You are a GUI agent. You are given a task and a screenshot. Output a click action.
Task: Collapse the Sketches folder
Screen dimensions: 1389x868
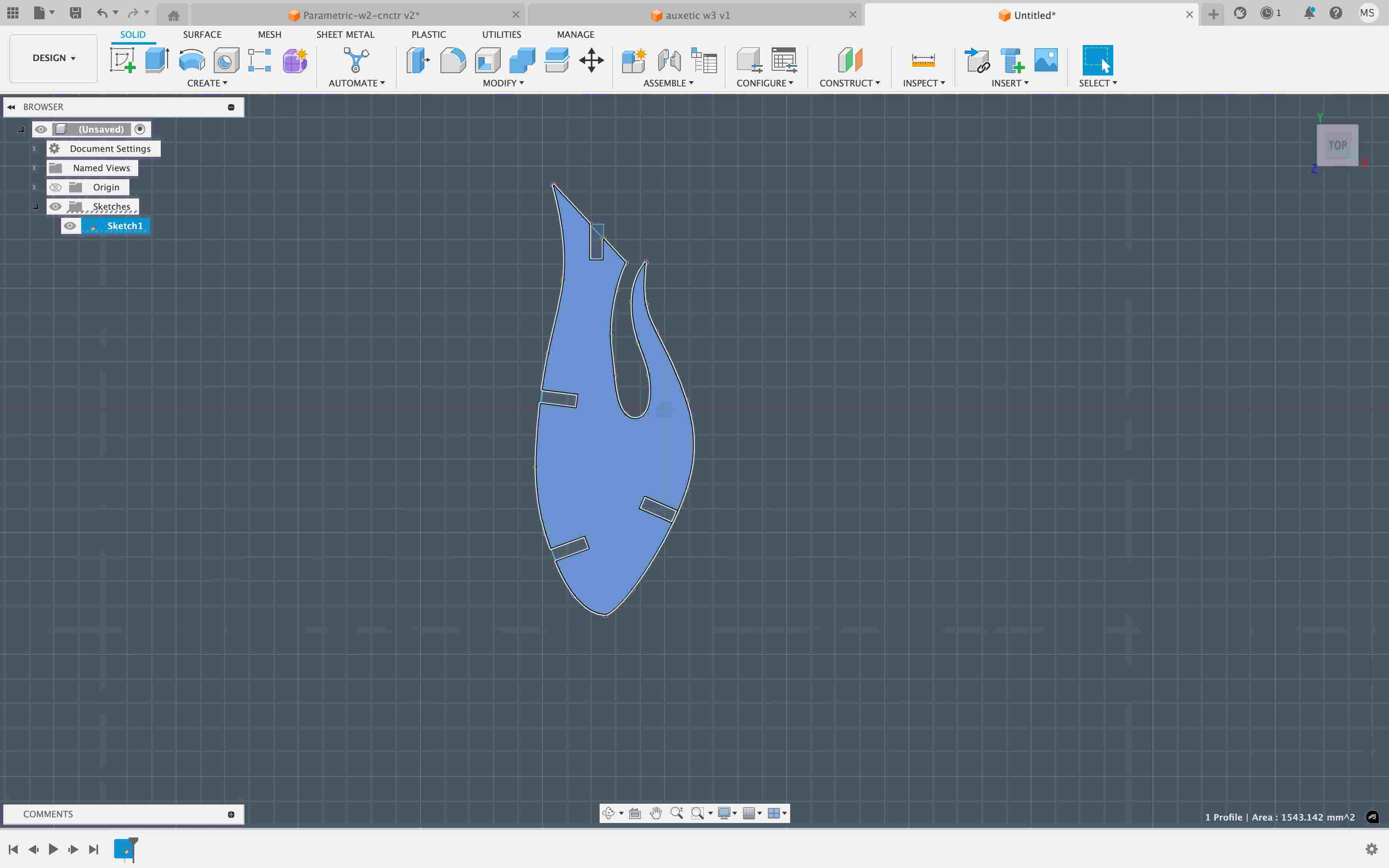[35, 207]
